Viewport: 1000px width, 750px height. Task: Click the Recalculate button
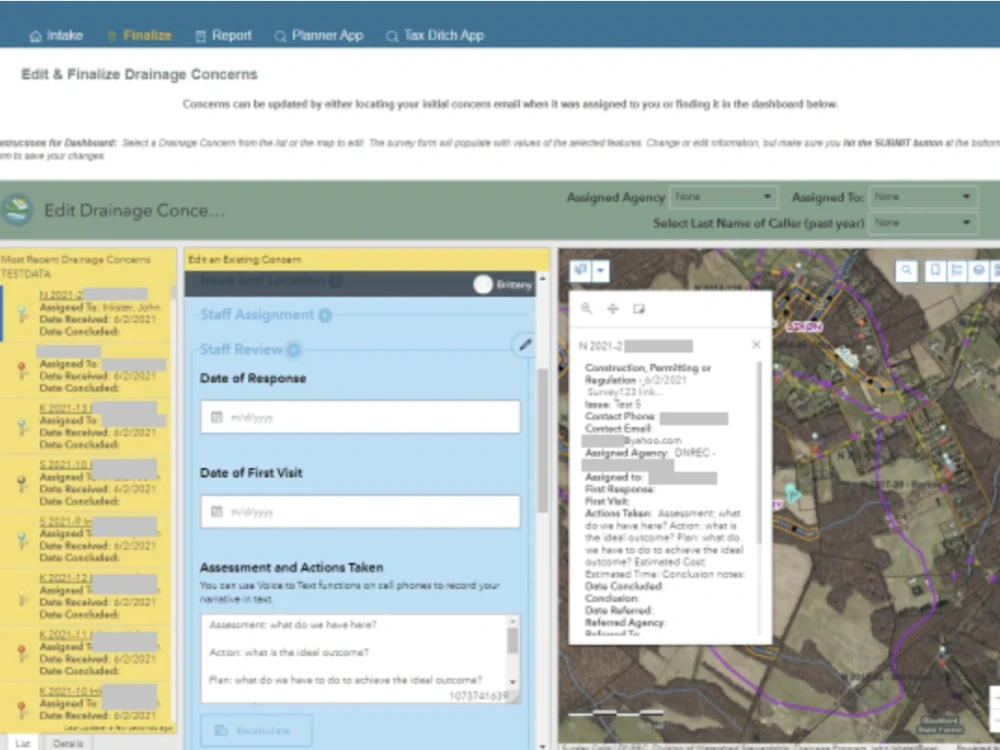pos(256,730)
